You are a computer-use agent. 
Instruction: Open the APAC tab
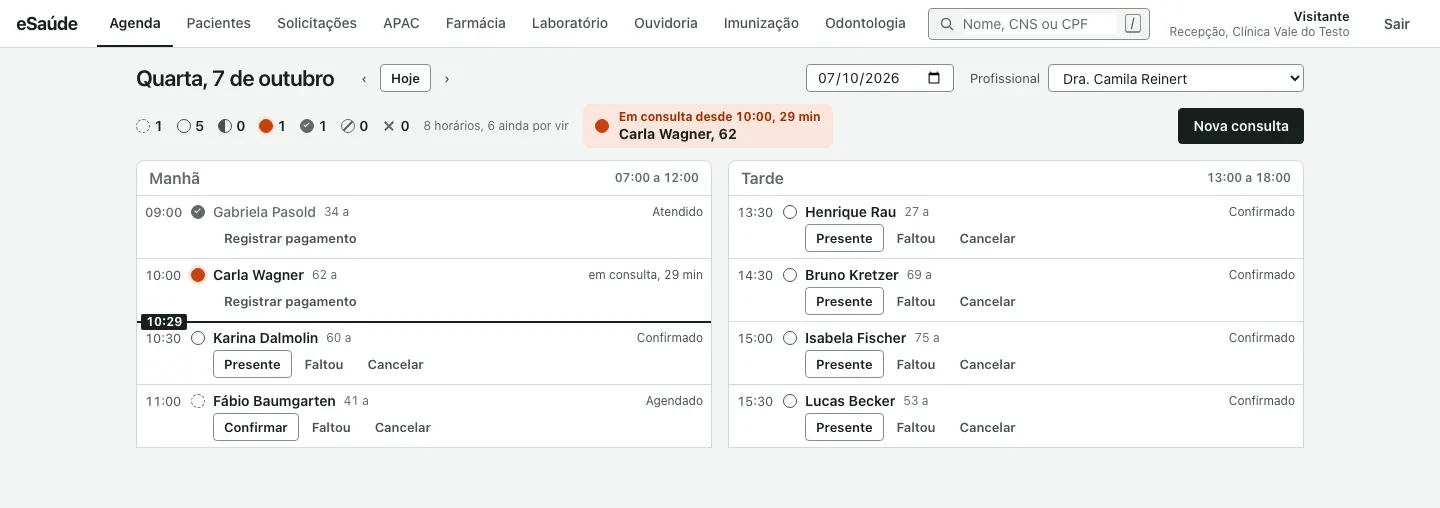point(401,24)
